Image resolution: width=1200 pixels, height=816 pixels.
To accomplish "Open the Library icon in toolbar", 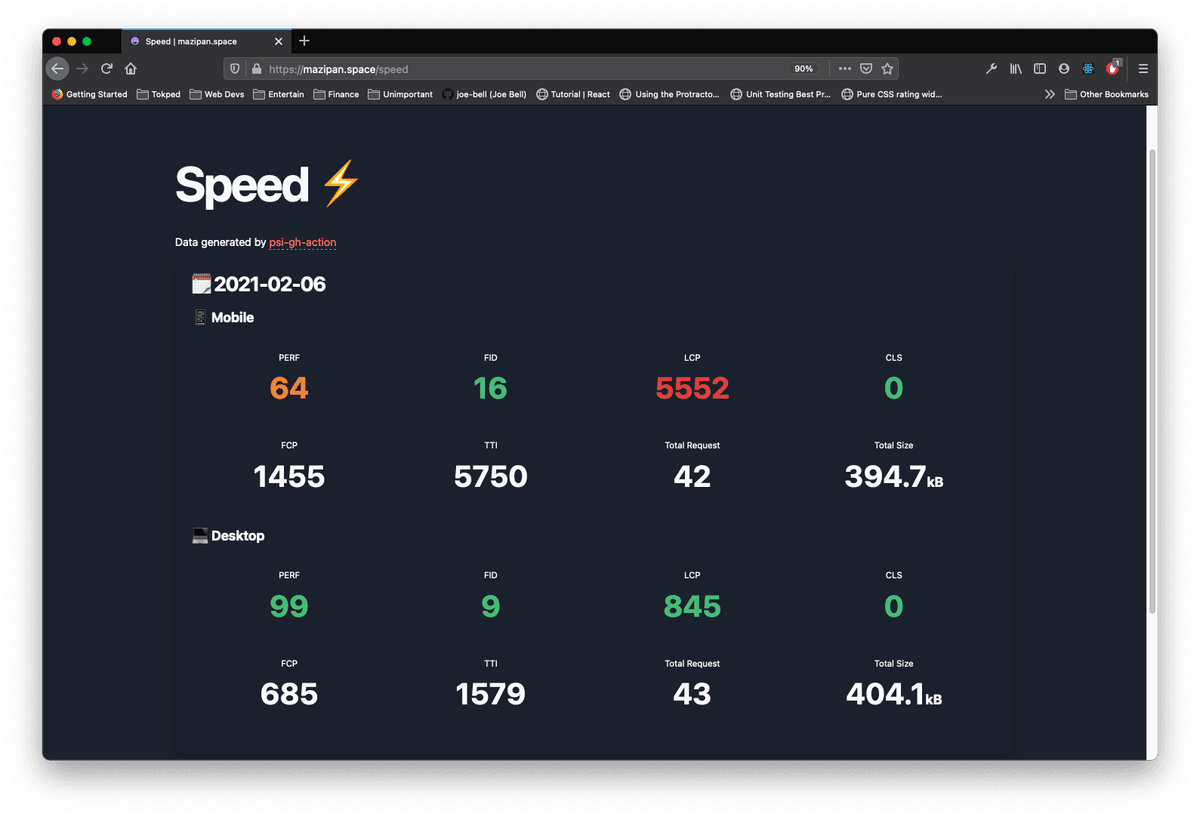I will [1015, 69].
